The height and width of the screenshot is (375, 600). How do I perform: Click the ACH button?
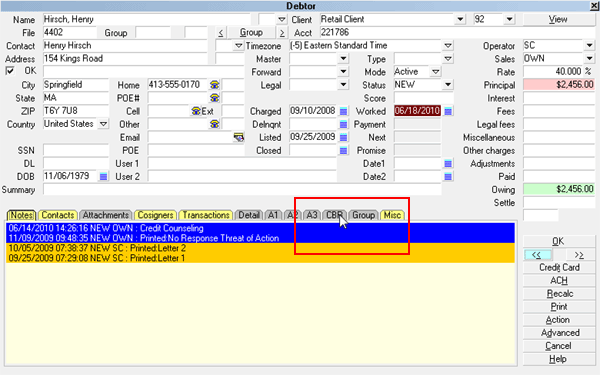pos(558,280)
